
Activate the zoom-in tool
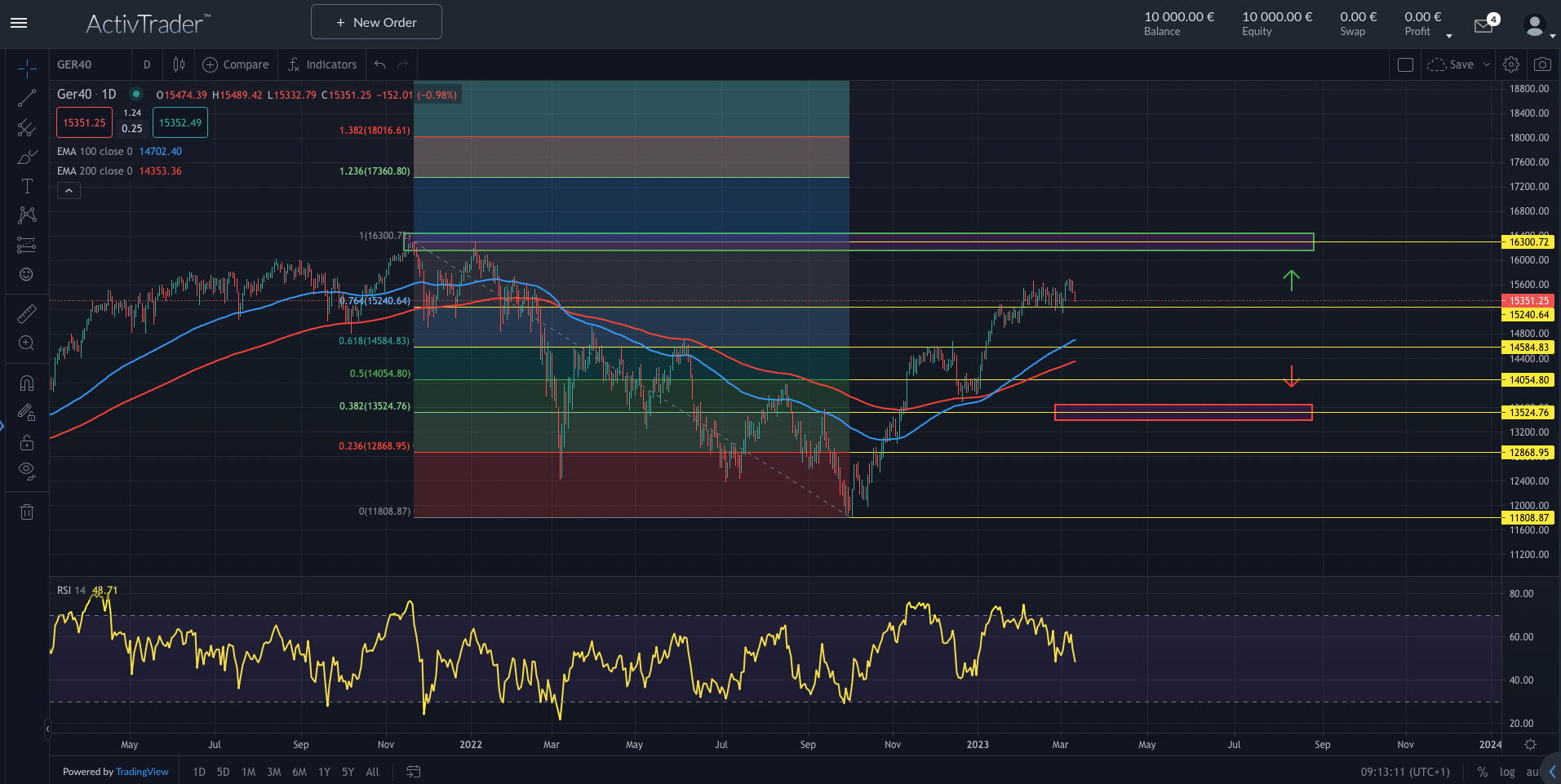pyautogui.click(x=27, y=343)
